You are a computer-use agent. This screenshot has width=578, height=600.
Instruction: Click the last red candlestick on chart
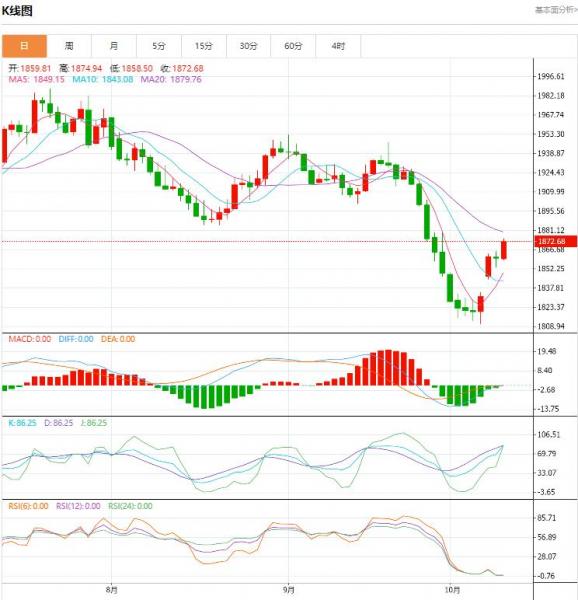coord(504,249)
